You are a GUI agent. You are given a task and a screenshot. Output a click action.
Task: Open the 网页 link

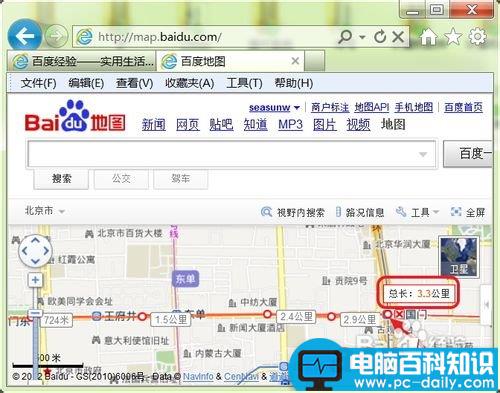(x=188, y=125)
